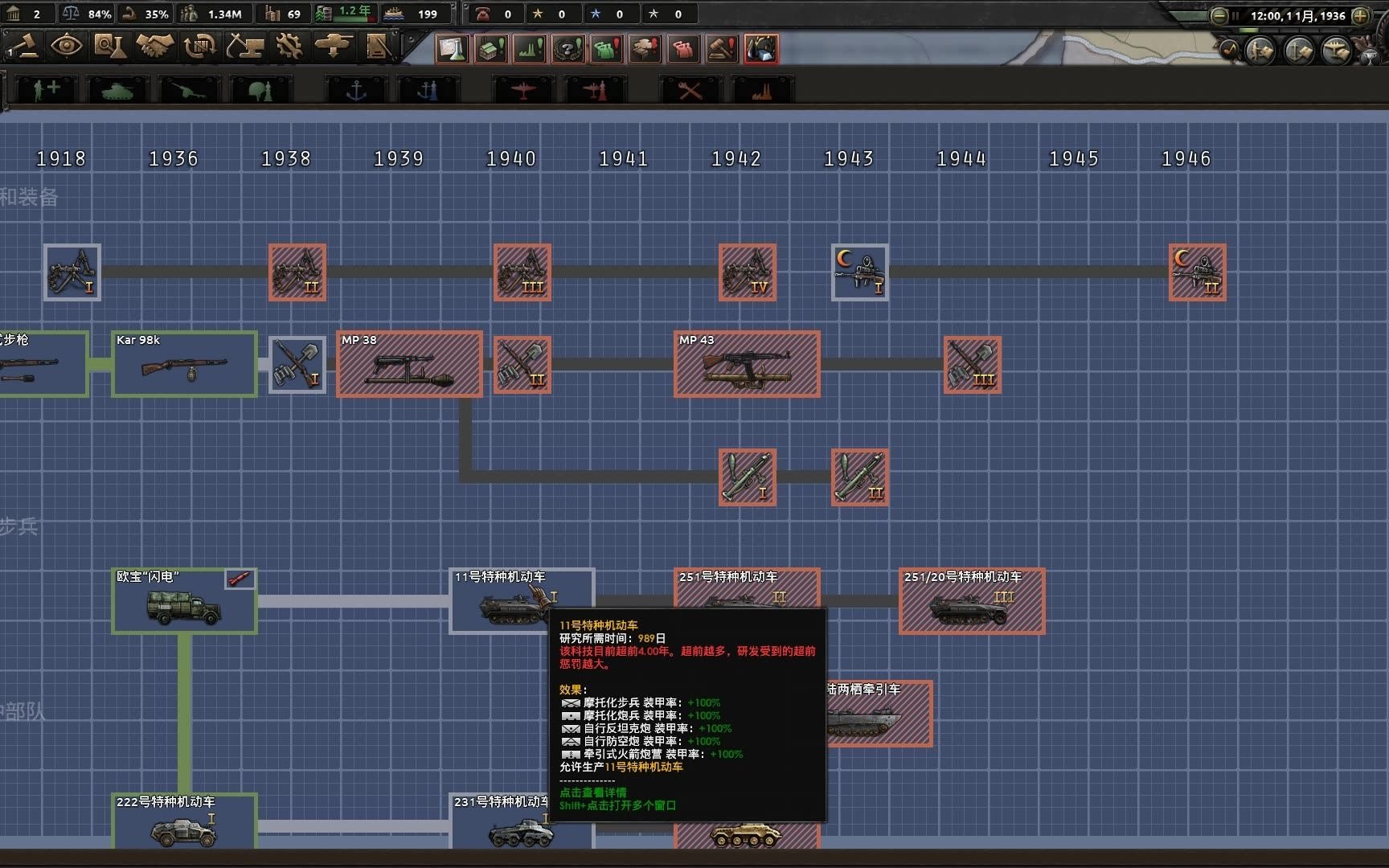1389x868 pixels.
Task: Select engineer shovel I technology
Action: [x=297, y=365]
